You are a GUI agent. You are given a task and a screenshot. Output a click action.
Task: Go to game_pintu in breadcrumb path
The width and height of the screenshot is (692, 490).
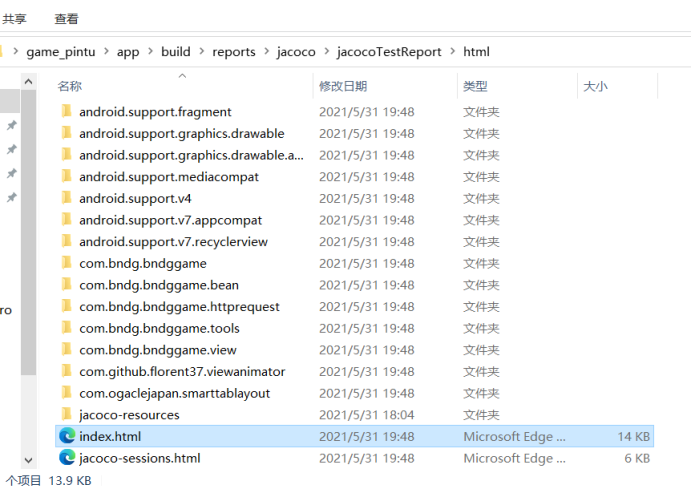click(61, 52)
